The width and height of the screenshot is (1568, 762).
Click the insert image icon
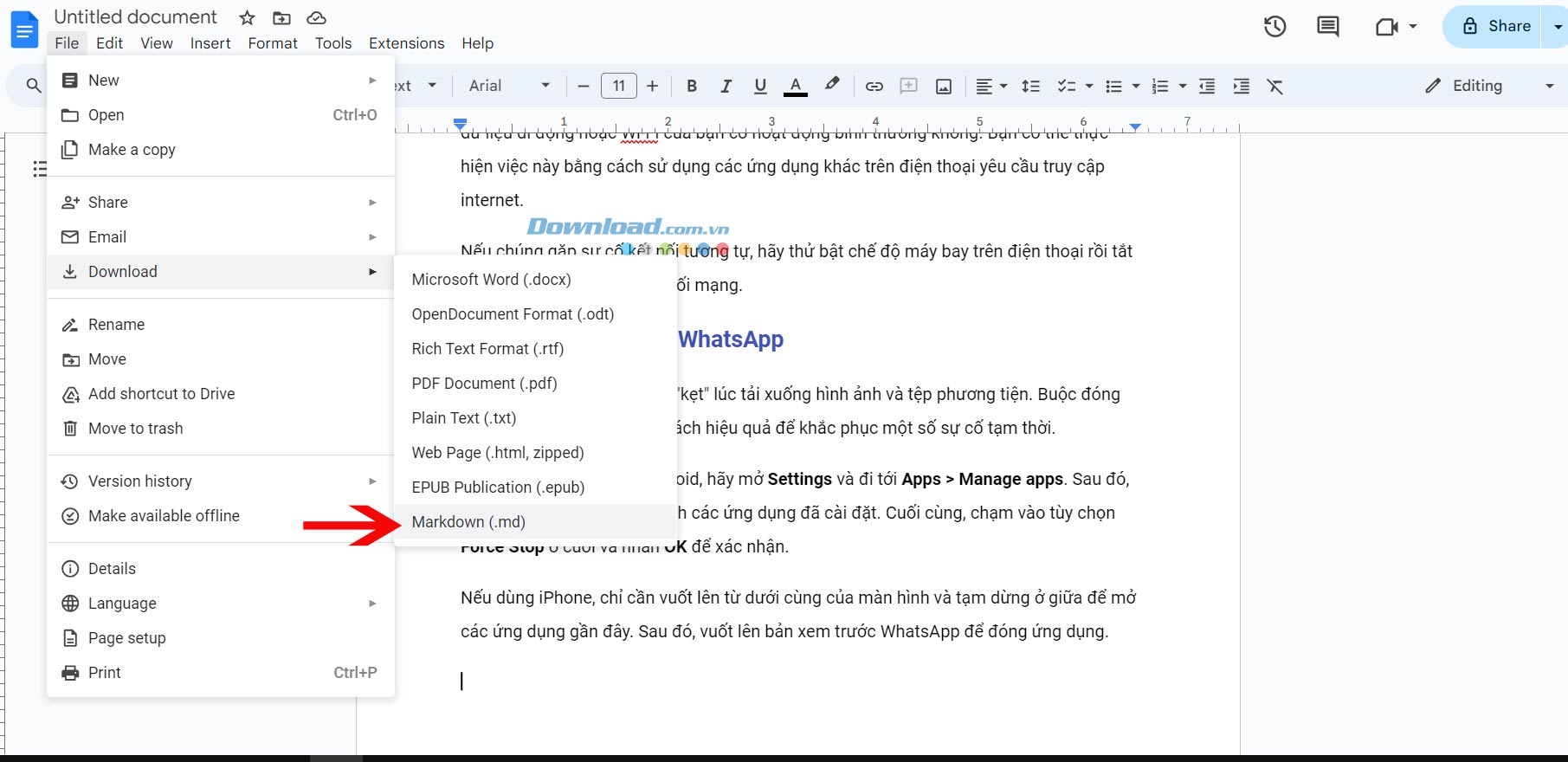point(944,86)
